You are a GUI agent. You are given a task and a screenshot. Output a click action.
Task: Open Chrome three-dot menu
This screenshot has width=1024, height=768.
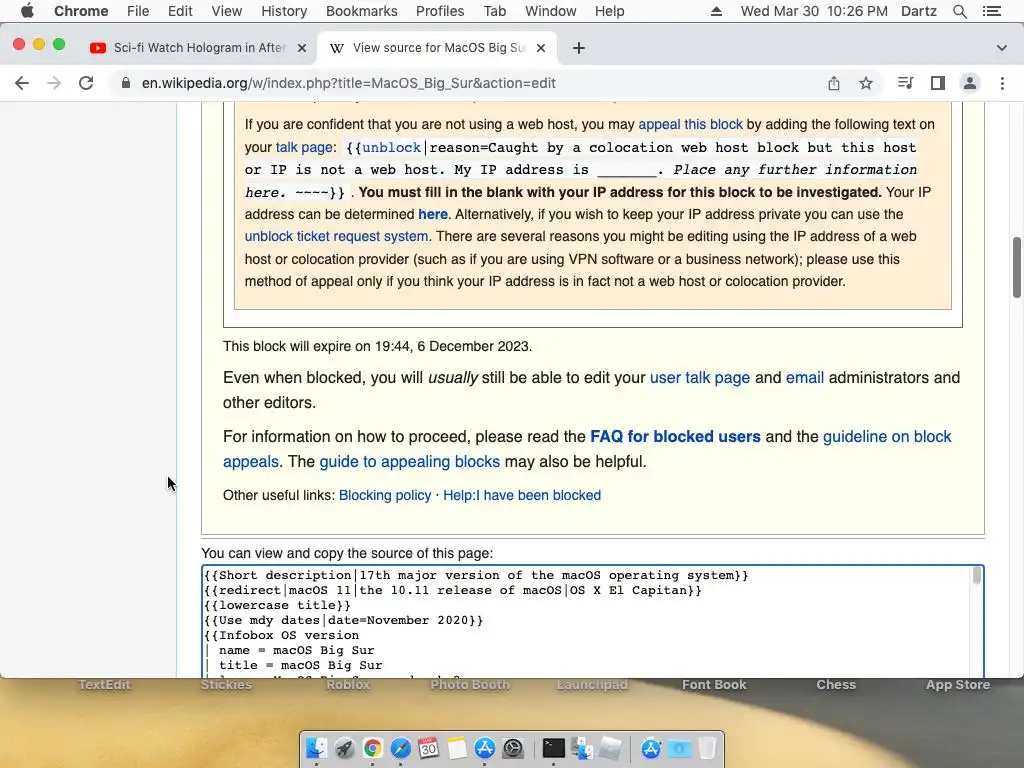click(1002, 83)
